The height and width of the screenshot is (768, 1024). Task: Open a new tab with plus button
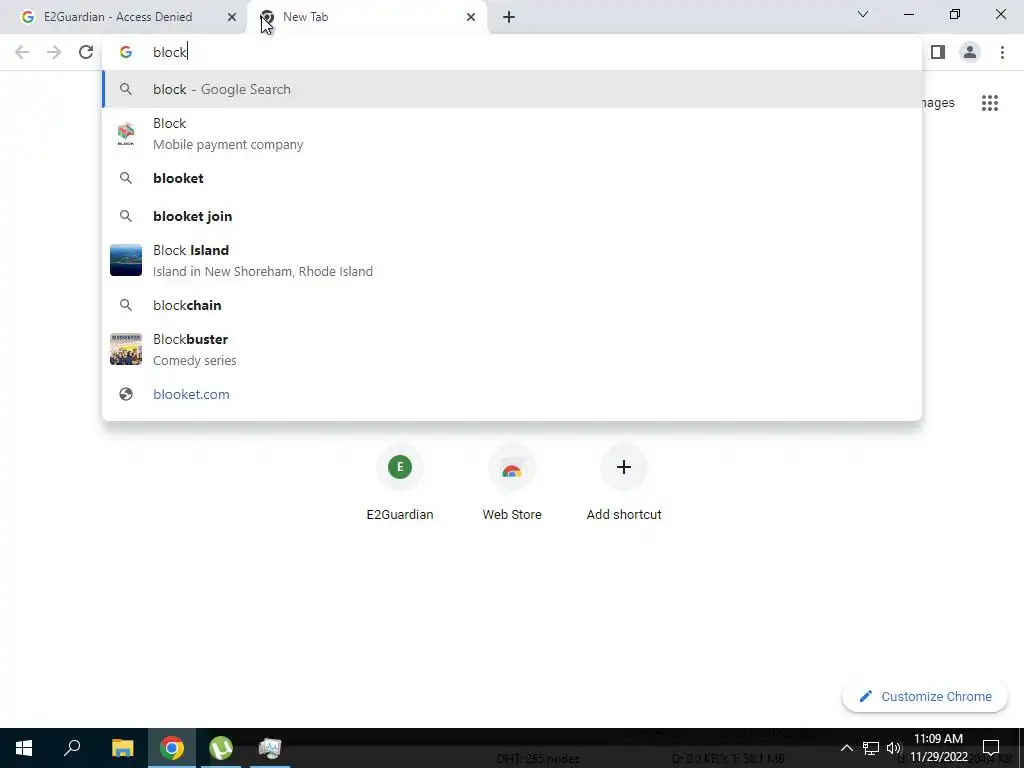(509, 17)
